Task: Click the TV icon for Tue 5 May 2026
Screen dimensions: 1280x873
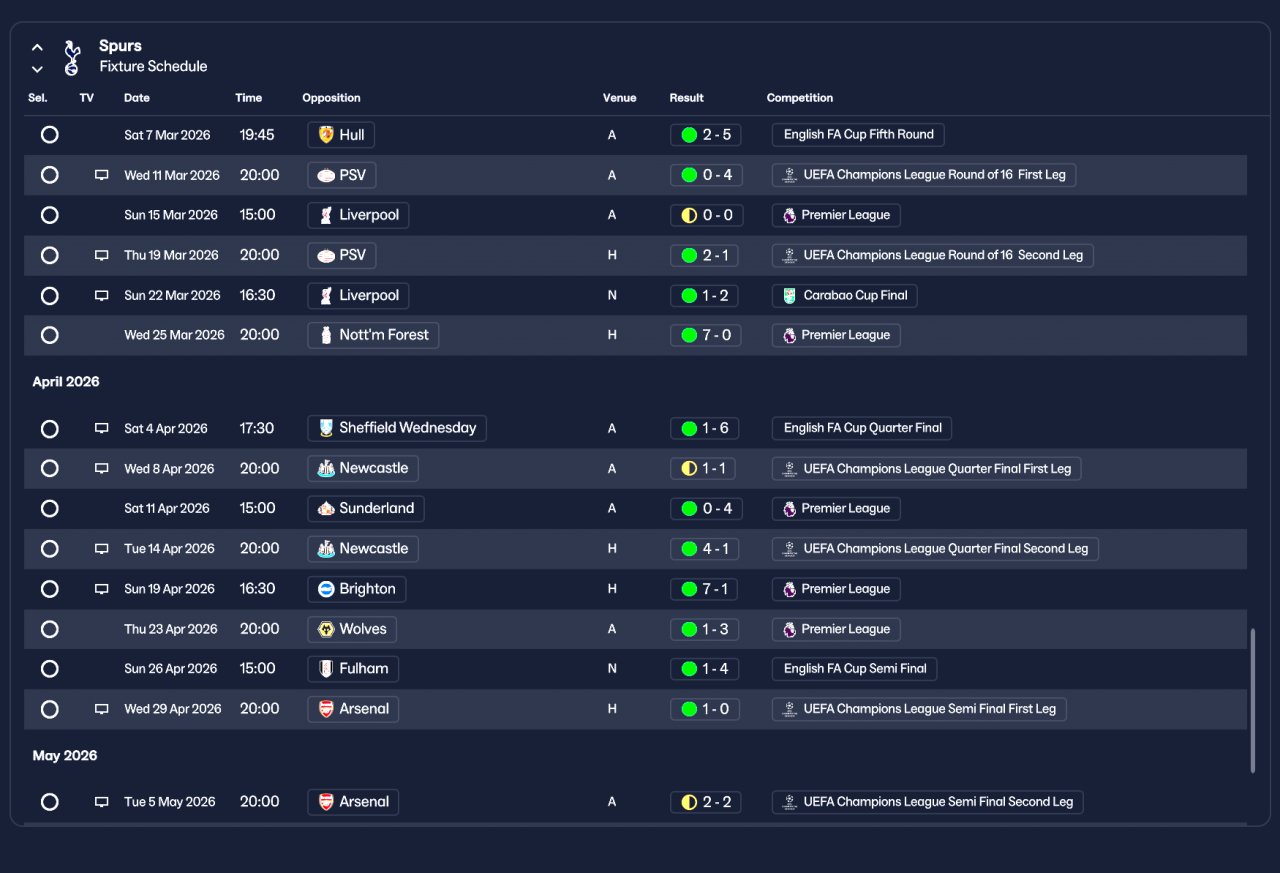Action: 101,802
